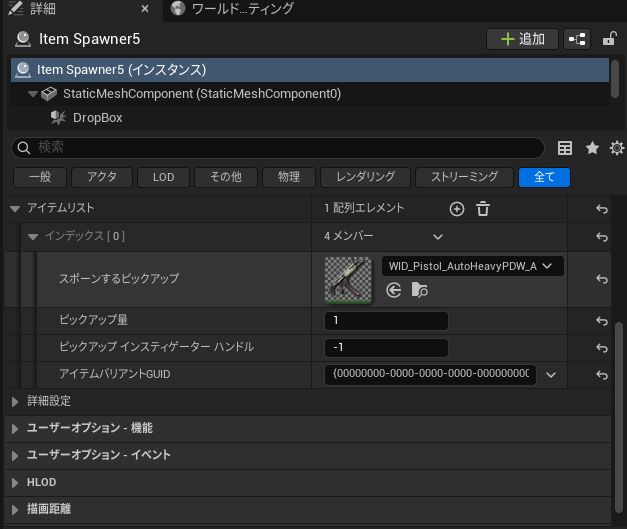Image resolution: width=627 pixels, height=529 pixels.
Task: Open the WID_Pistol_AutoHeavyPDW_A dropdown
Action: click(473, 266)
